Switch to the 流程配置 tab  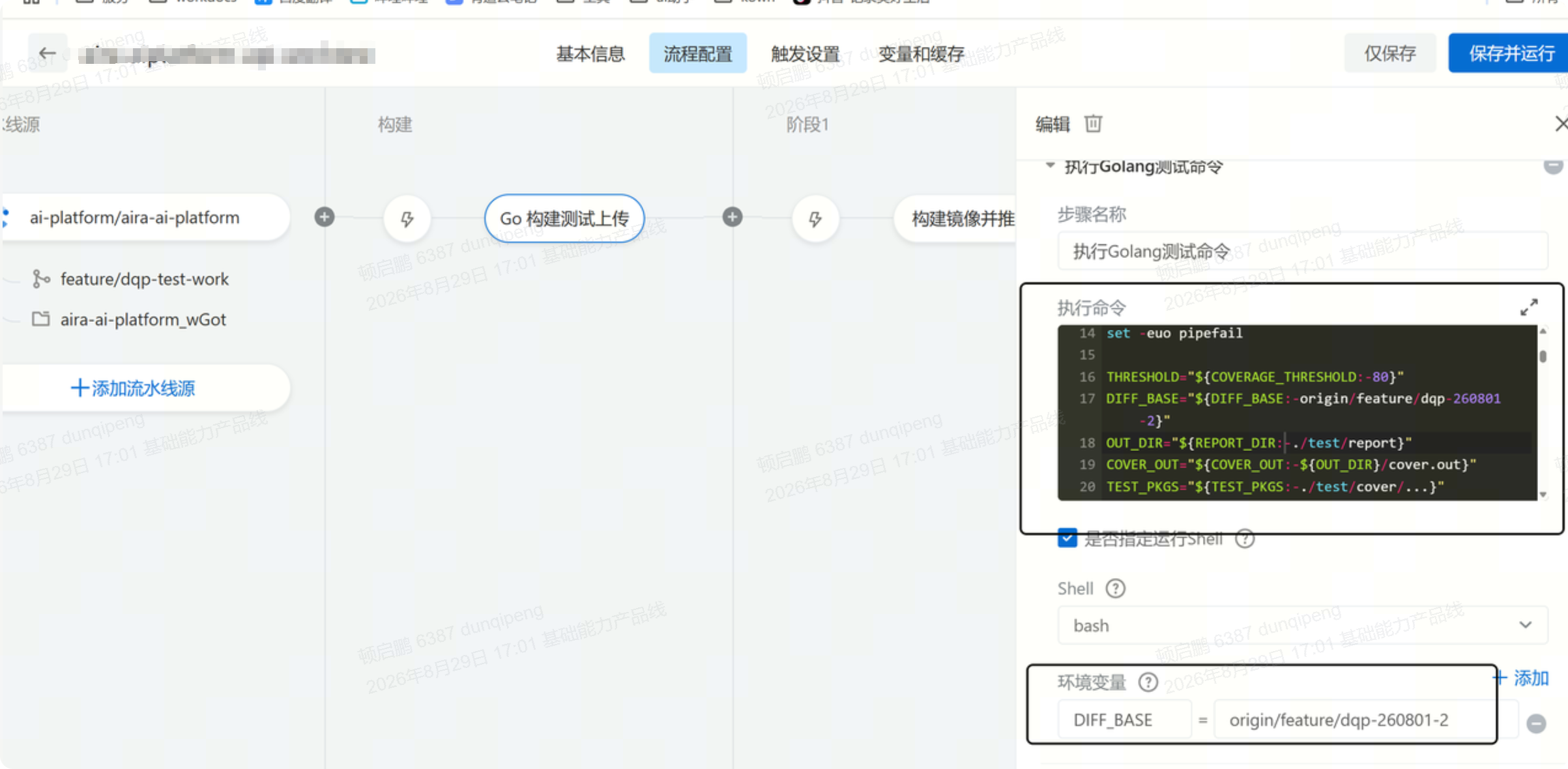pyautogui.click(x=697, y=53)
